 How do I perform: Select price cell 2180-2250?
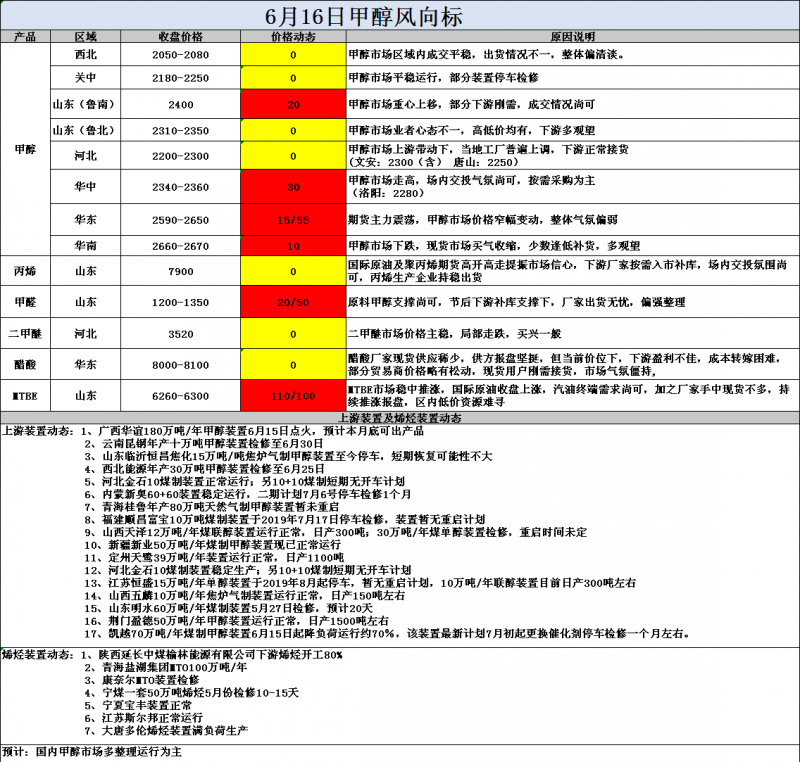[180, 78]
